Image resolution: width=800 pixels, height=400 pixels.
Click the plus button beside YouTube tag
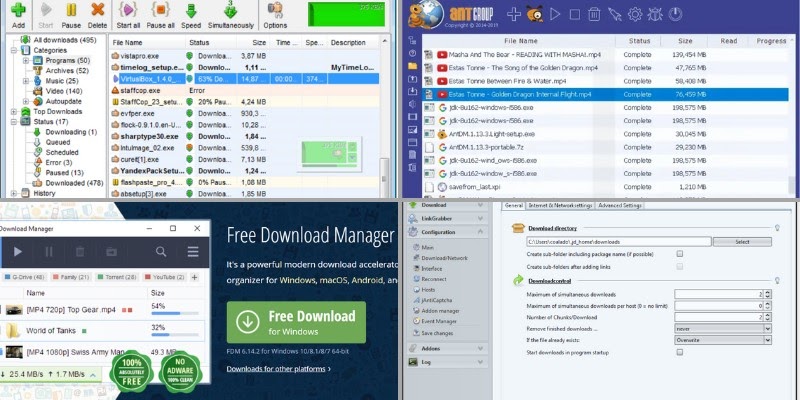point(194,277)
